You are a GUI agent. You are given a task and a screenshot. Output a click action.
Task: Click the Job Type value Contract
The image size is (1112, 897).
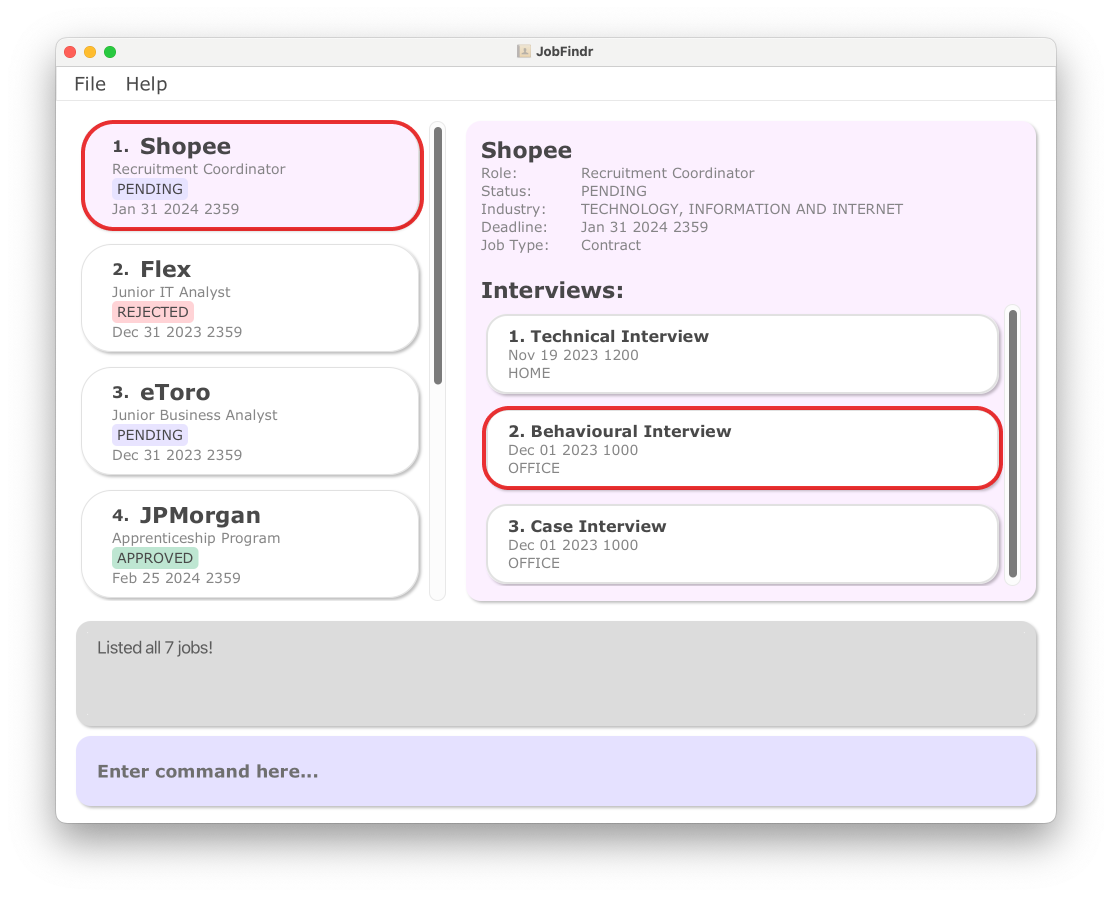pos(611,245)
